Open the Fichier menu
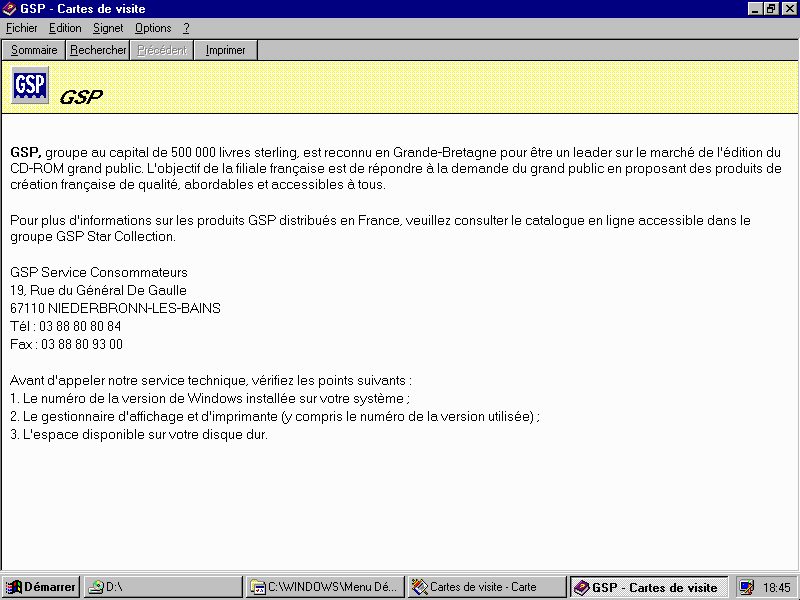 [21, 28]
